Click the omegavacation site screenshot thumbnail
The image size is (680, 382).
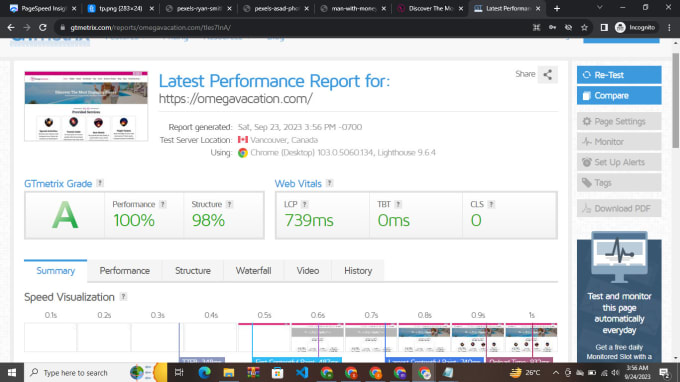(86, 106)
